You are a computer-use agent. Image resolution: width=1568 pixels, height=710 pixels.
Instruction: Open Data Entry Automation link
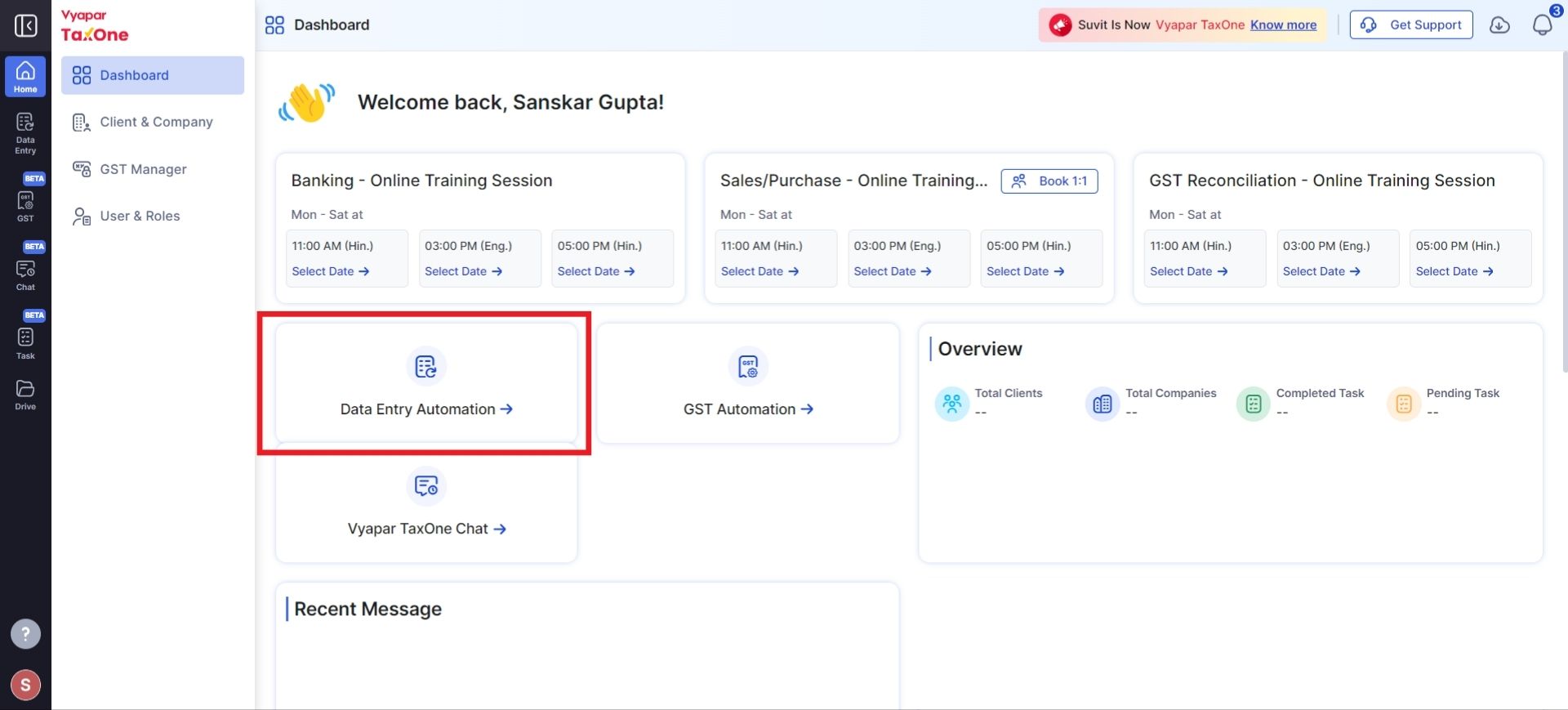[426, 409]
